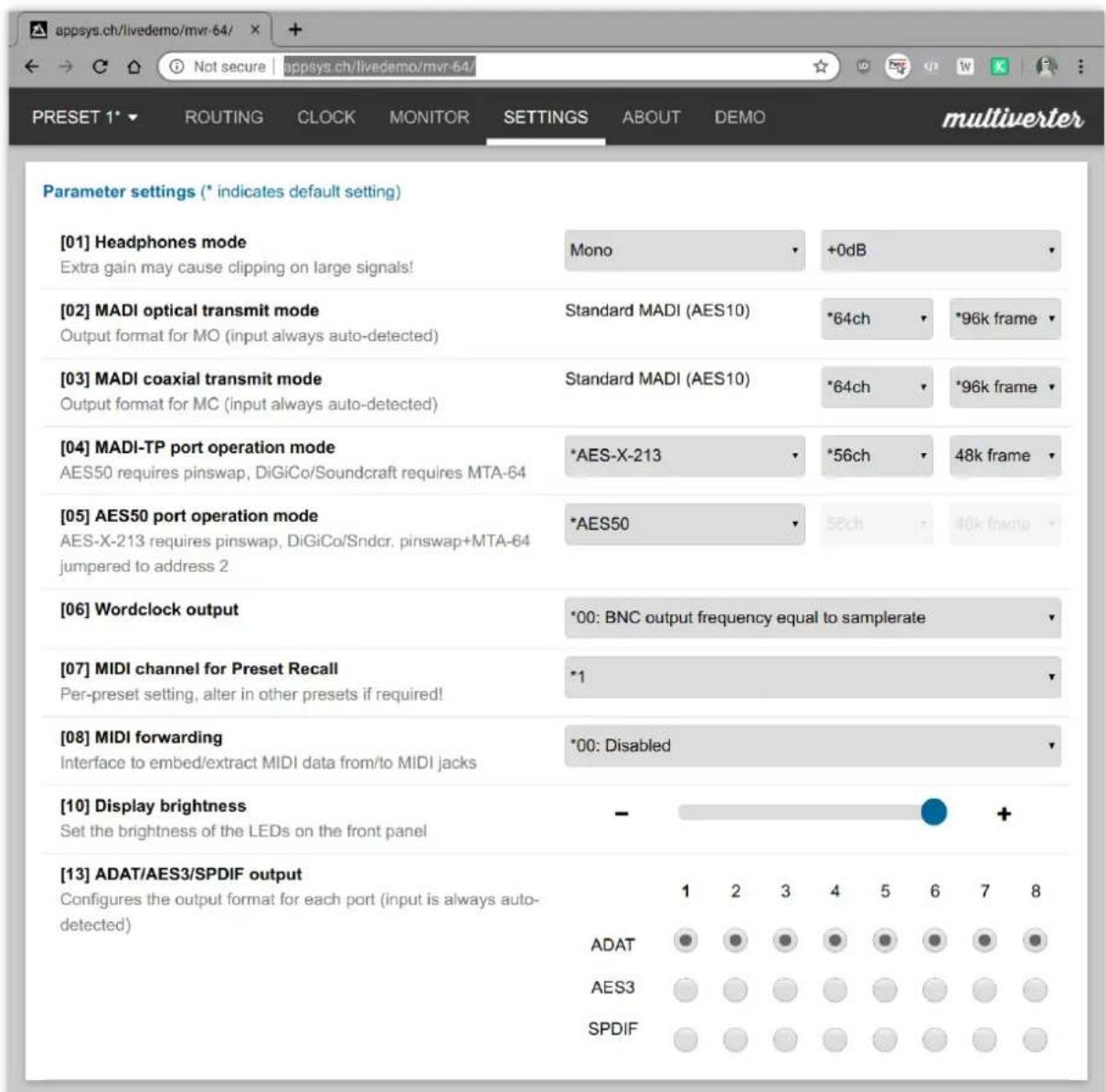The height and width of the screenshot is (1092, 1106).
Task: Click the plus brightness icon
Action: tap(1004, 813)
